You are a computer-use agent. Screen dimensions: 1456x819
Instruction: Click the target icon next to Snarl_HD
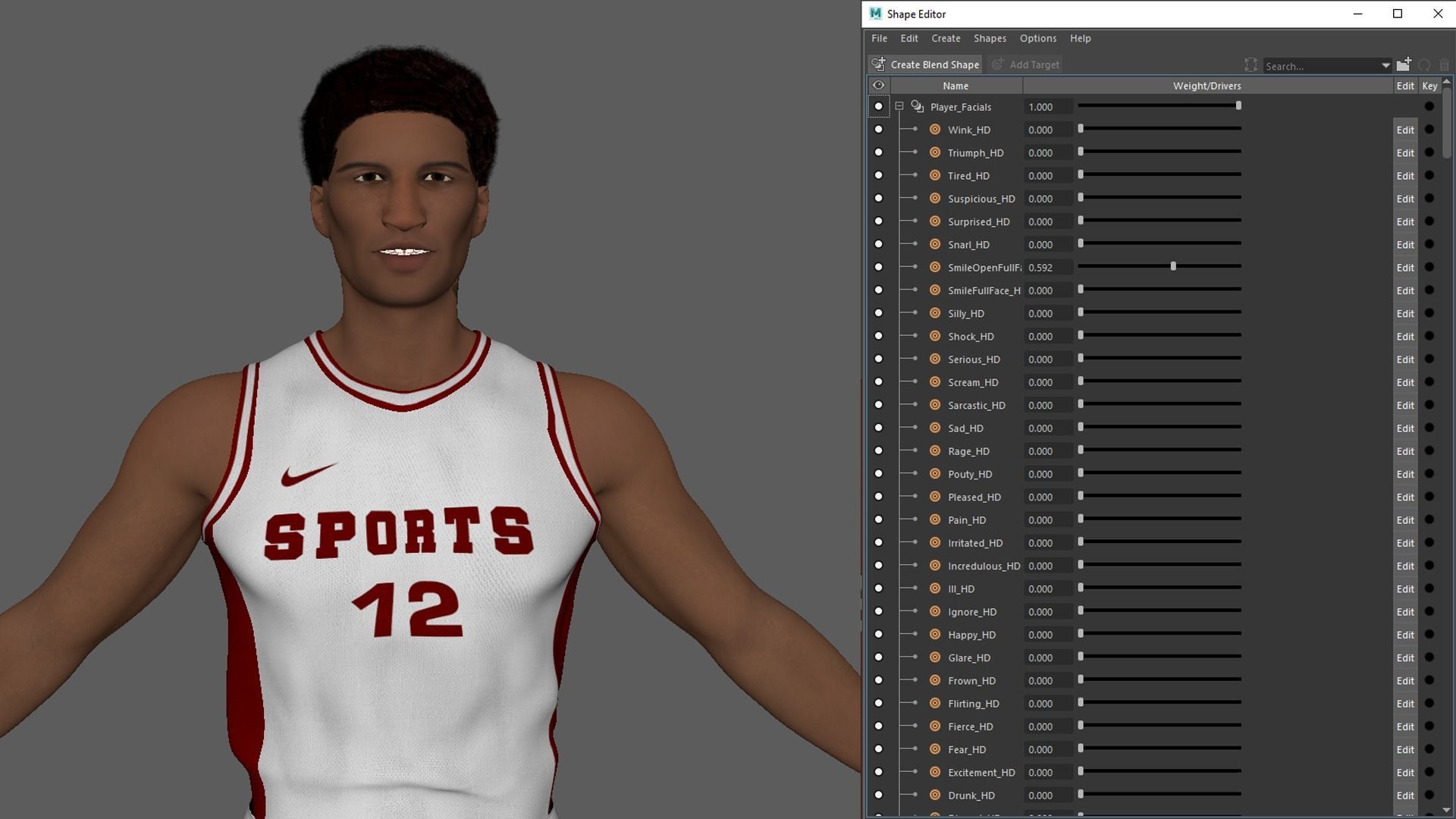coord(935,244)
